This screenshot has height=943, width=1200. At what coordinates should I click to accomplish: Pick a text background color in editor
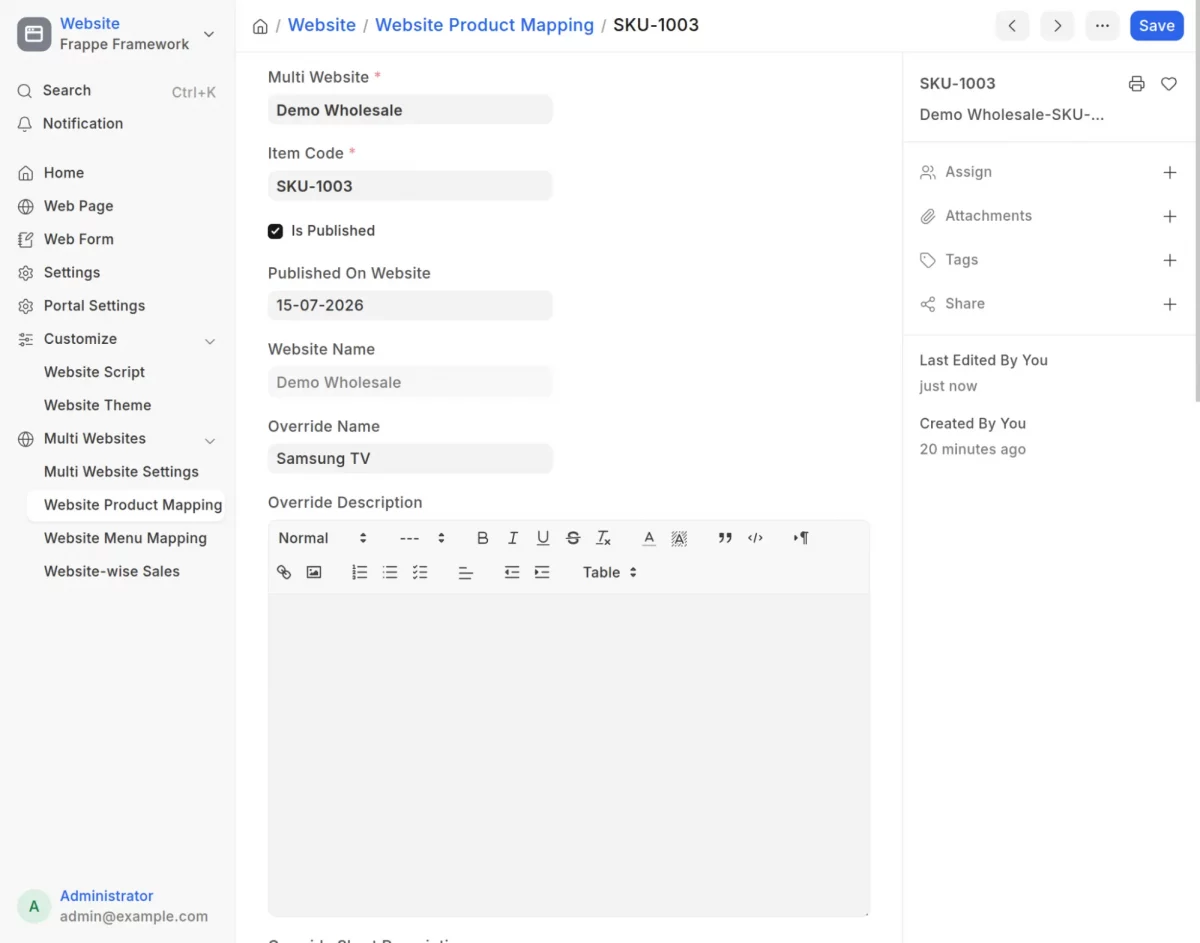pyautogui.click(x=679, y=538)
